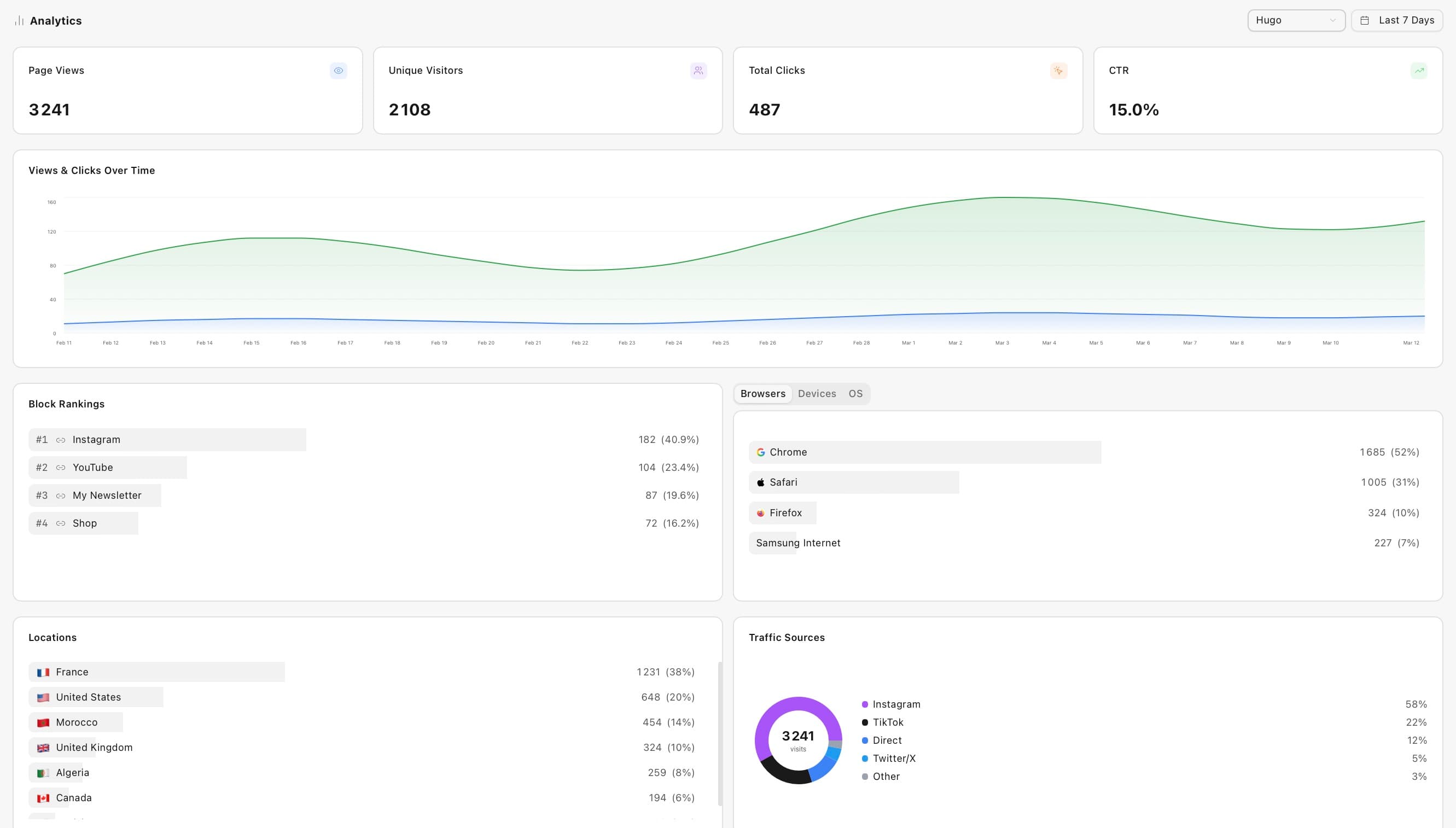Image resolution: width=1456 pixels, height=828 pixels.
Task: Click the Safari apple icon
Action: [x=760, y=482]
